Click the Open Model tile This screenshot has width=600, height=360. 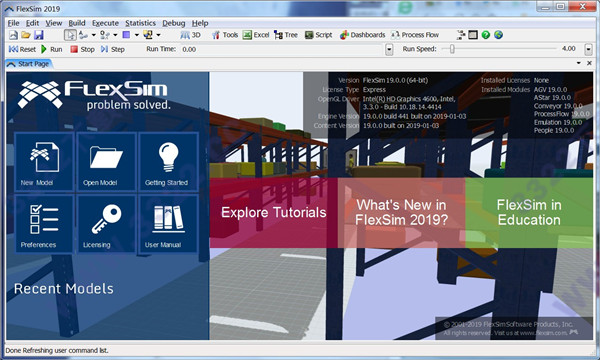[x=106, y=161]
